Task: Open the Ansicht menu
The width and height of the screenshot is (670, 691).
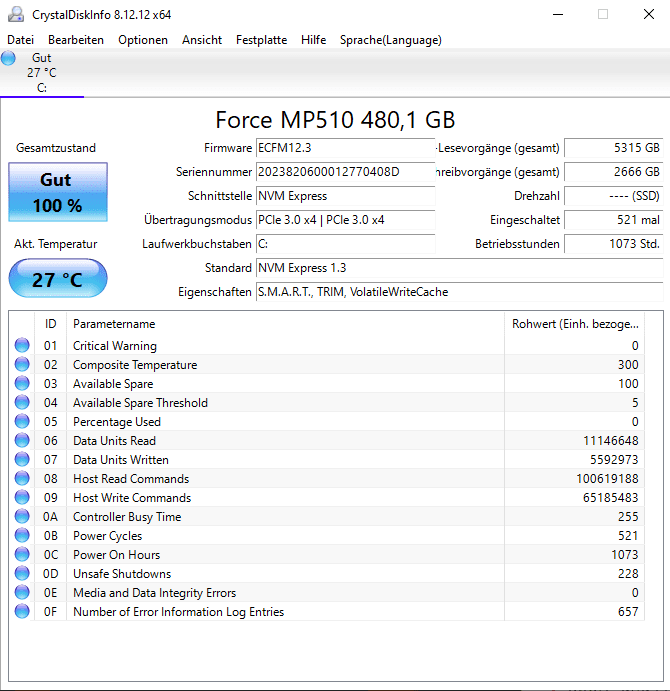Action: tap(202, 40)
